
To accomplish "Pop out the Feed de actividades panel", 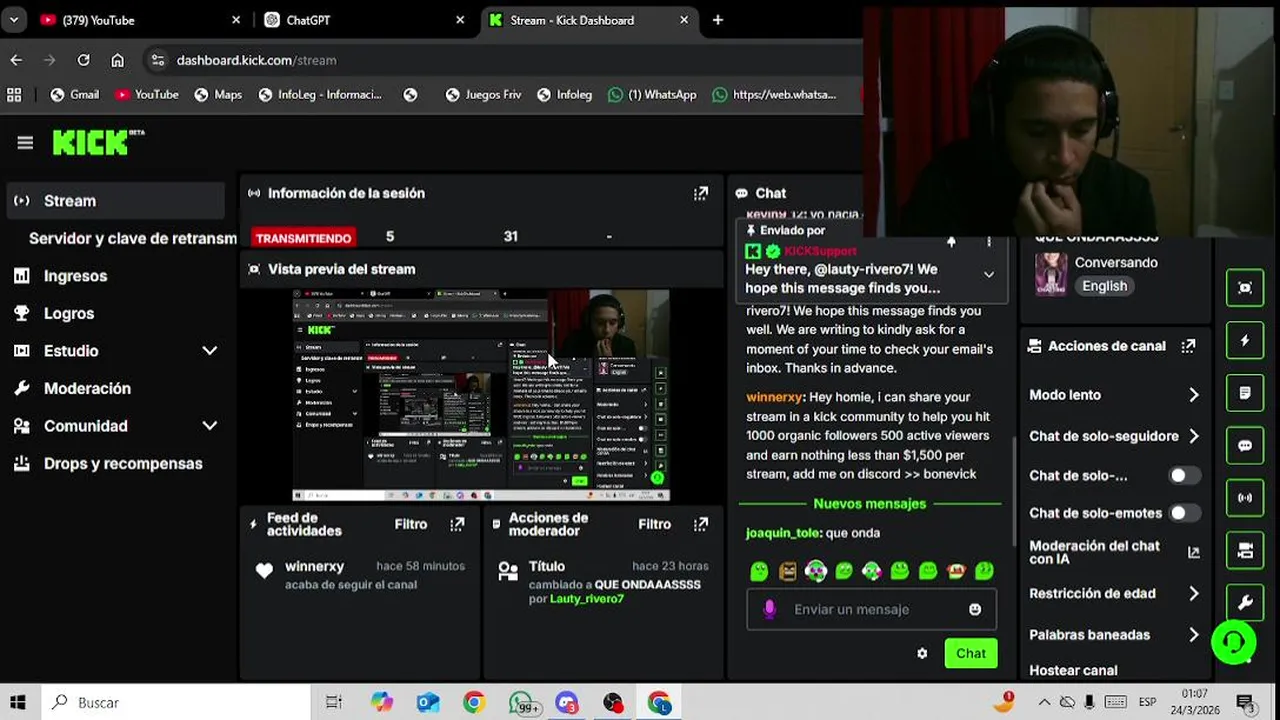I will (457, 524).
